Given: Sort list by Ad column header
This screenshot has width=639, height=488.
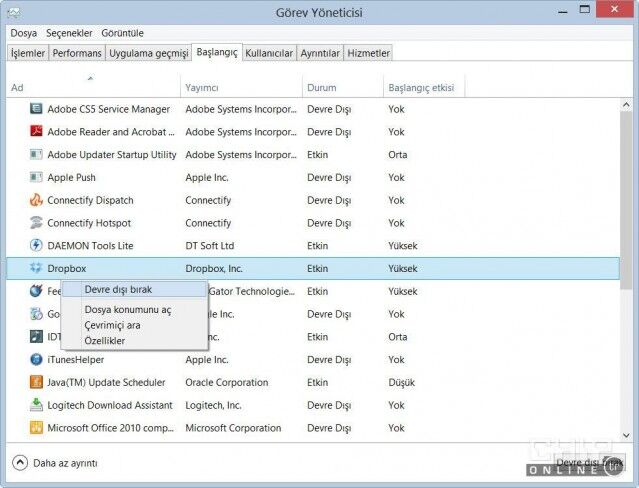Looking at the screenshot, I should coord(17,88).
